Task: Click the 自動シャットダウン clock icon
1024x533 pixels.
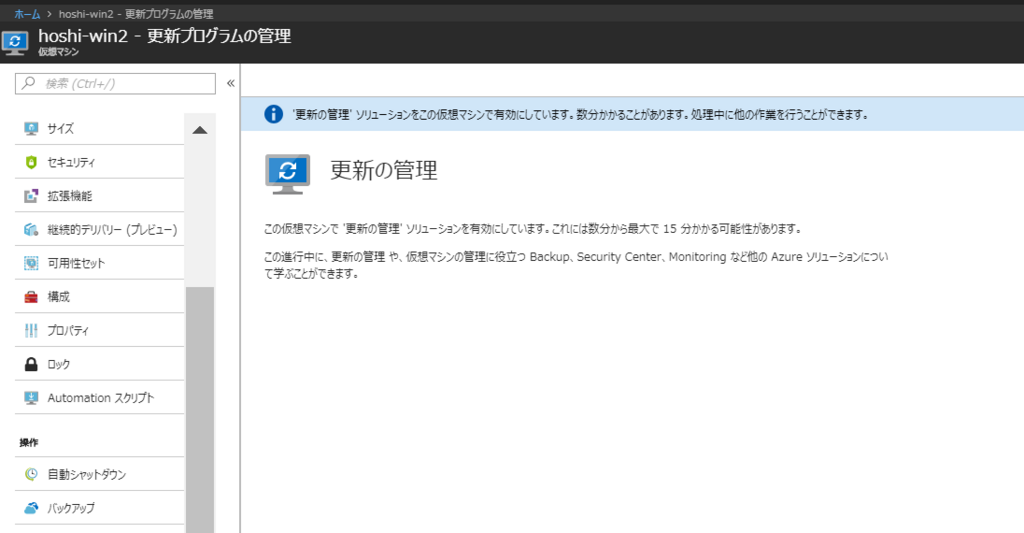Action: pos(31,474)
